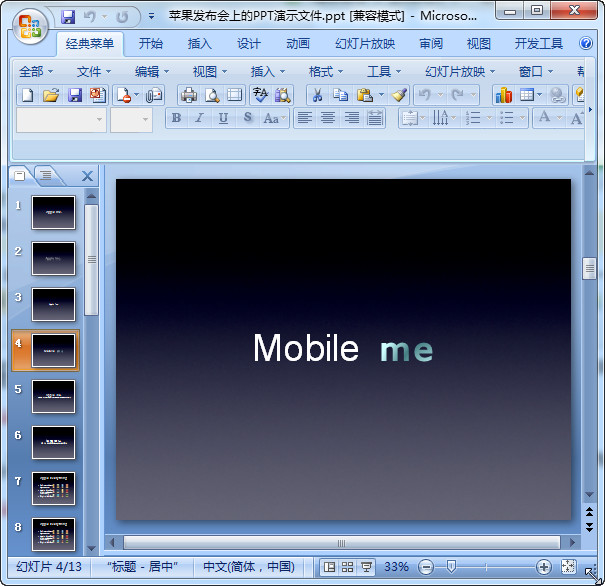Viewport: 605px width, 586px height.
Task: Toggle italic formatting
Action: (199, 118)
